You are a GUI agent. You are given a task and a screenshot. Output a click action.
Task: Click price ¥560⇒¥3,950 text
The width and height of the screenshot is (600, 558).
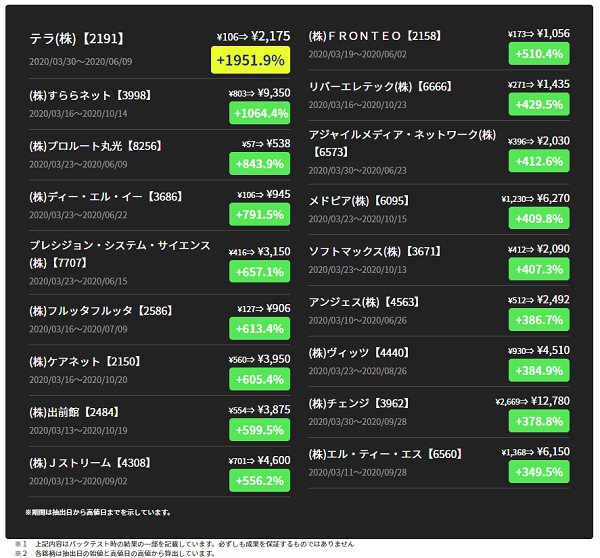click(259, 359)
